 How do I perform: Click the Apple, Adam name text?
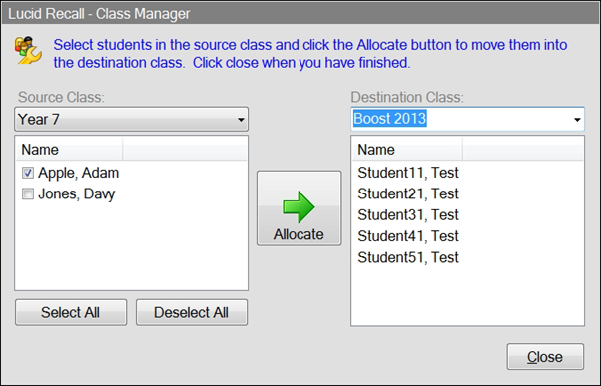[x=79, y=173]
